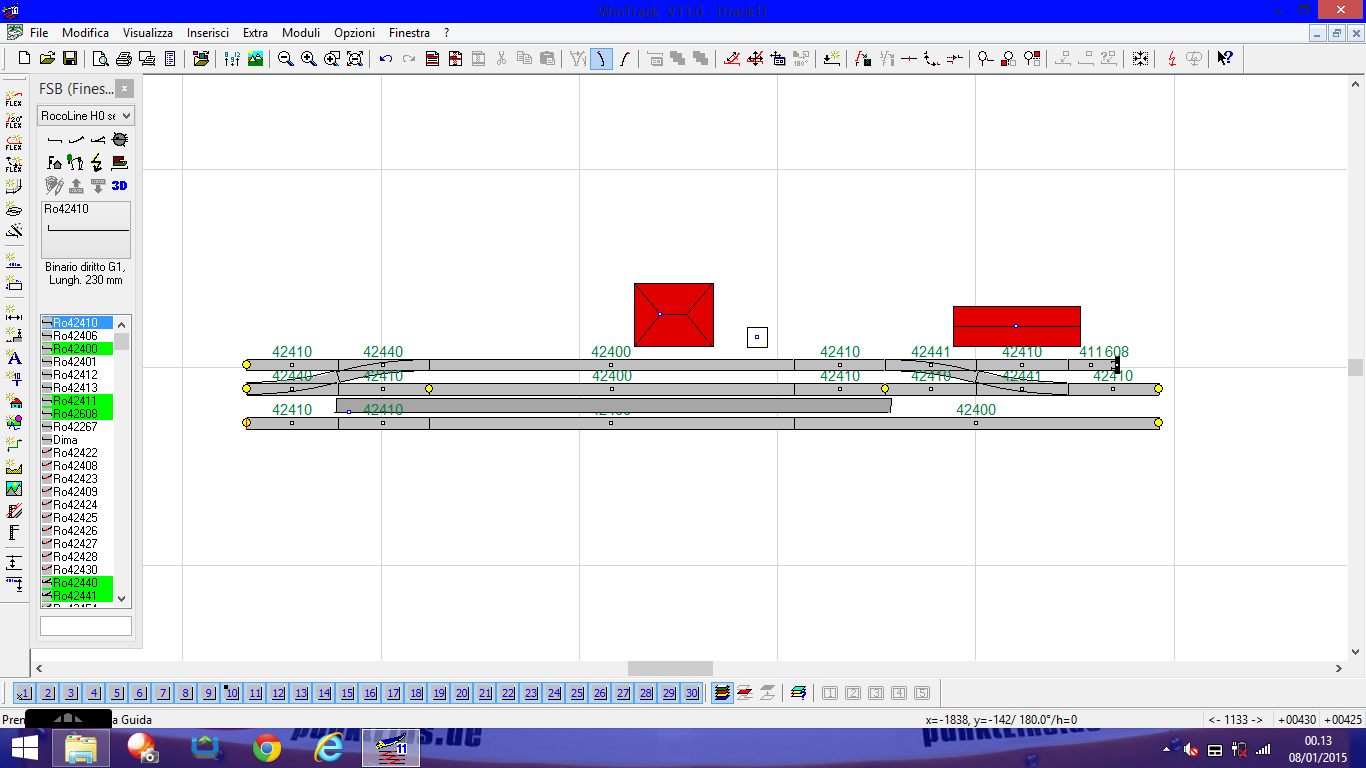Activate the zoom in magnifier tool
The height and width of the screenshot is (768, 1366).
[306, 58]
